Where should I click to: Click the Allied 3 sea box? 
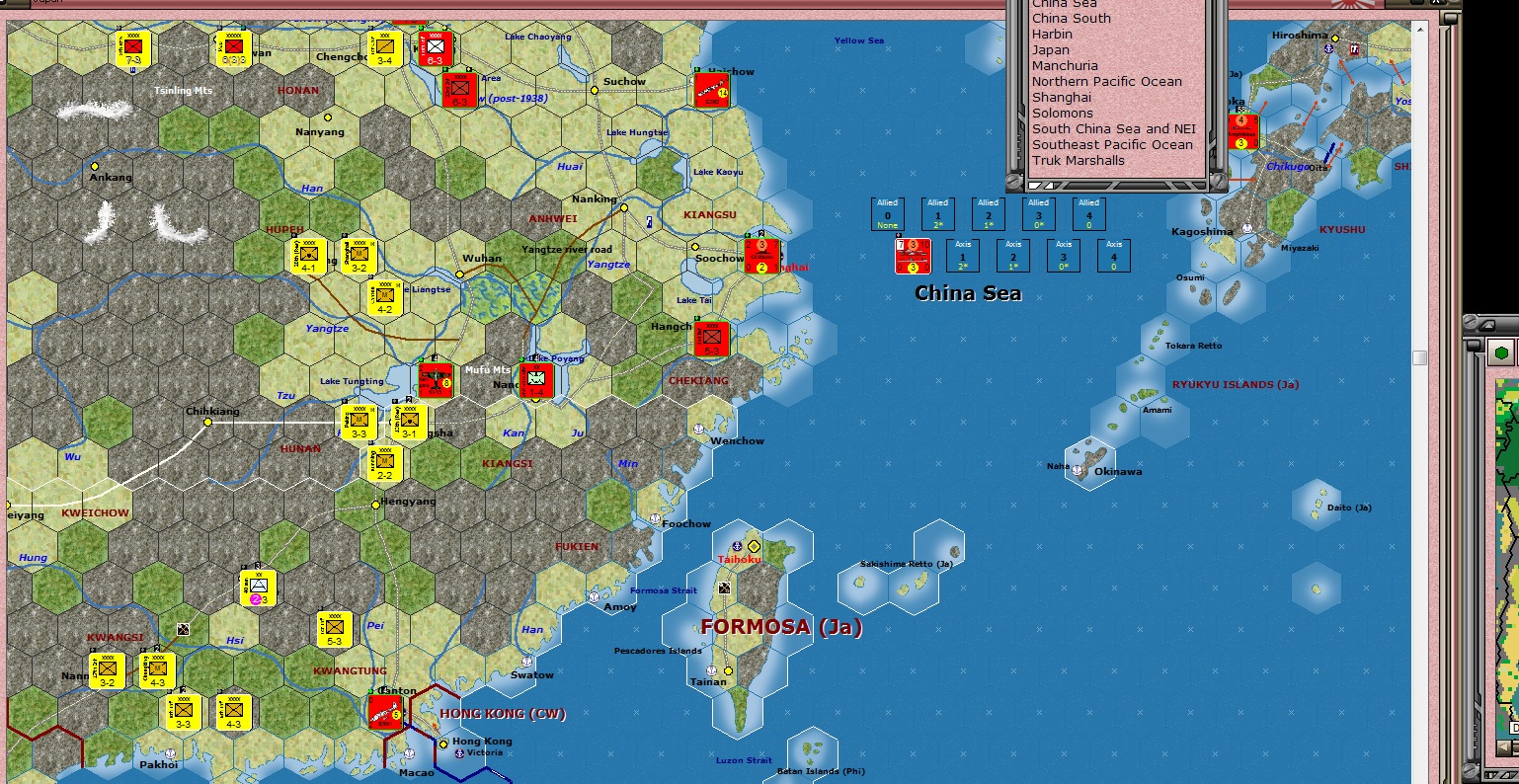pos(1039,214)
